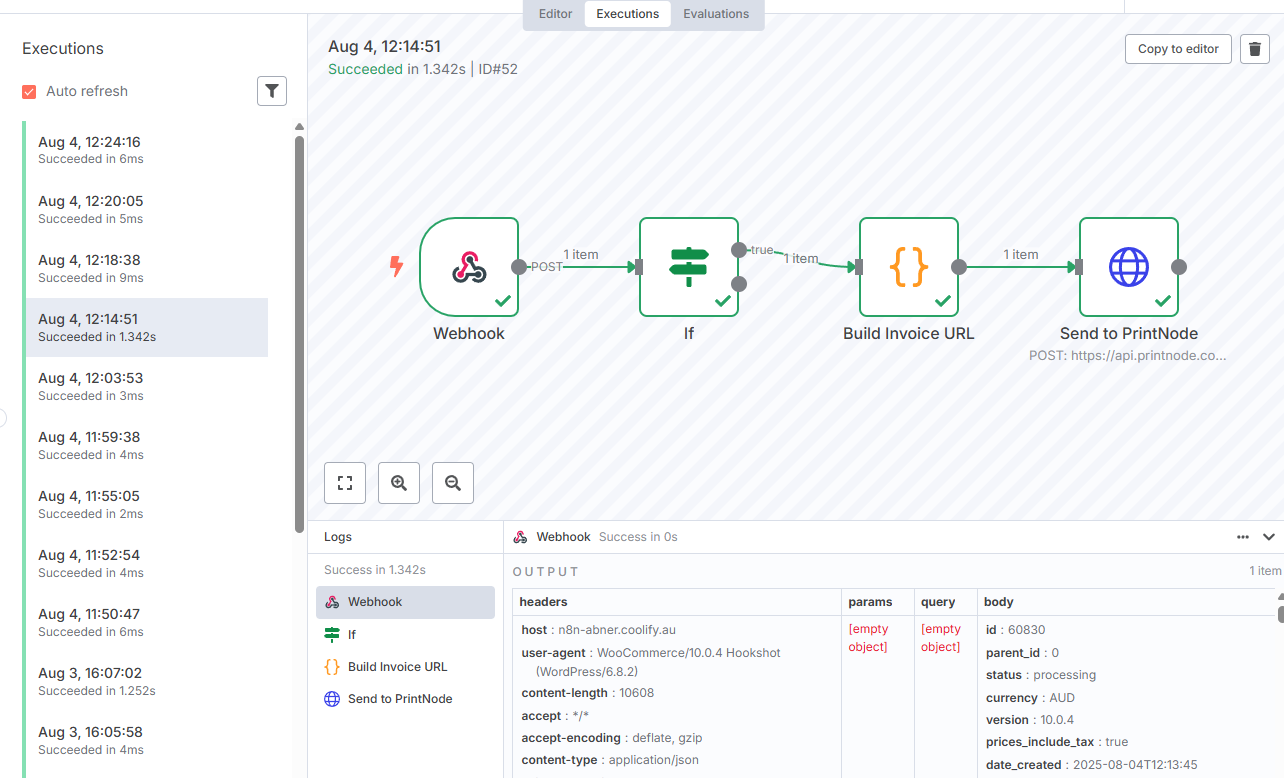Image resolution: width=1284 pixels, height=778 pixels.
Task: Click the Send to PrintNode globe node
Action: pyautogui.click(x=1128, y=267)
